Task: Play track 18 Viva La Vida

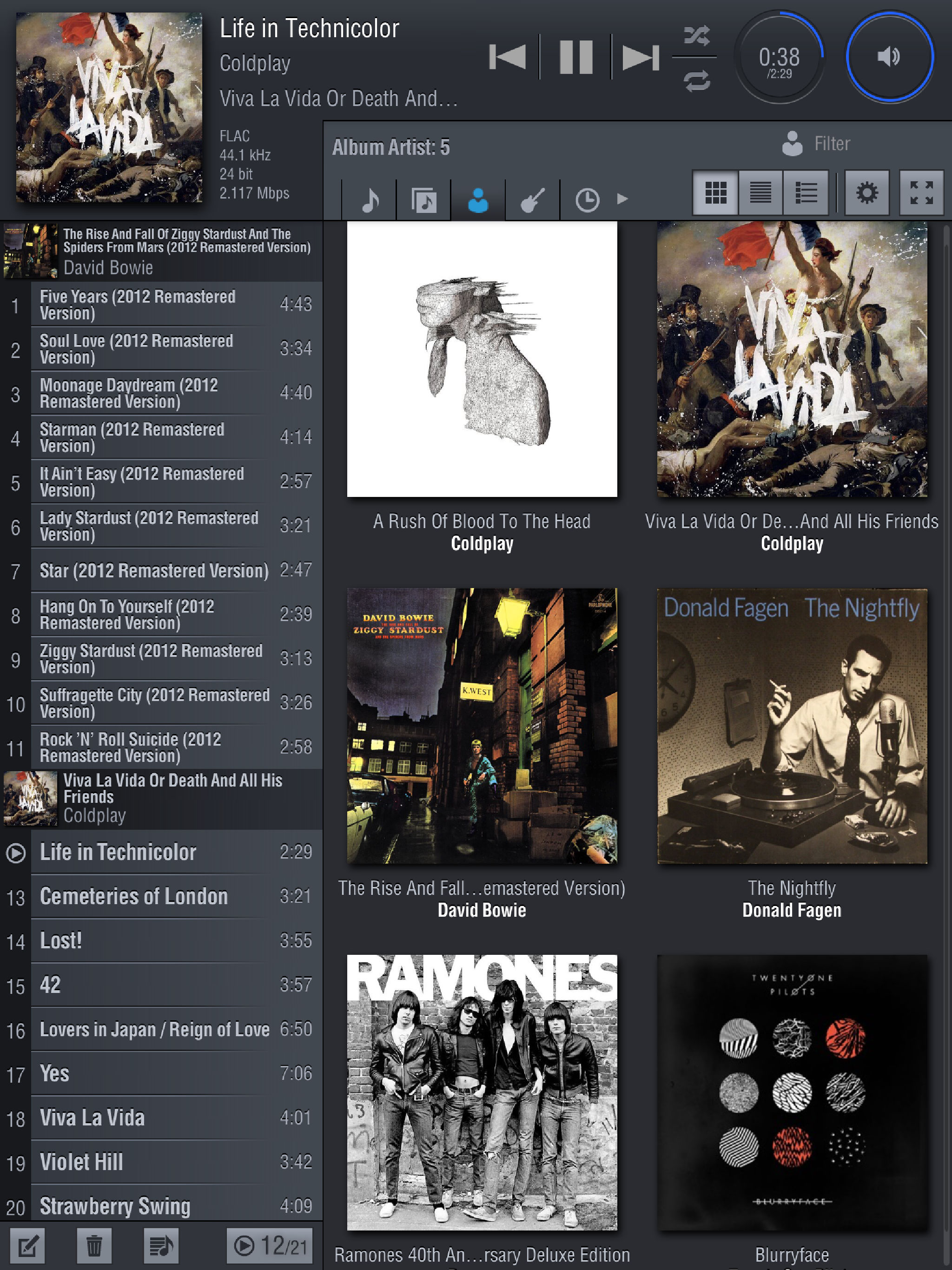Action: [x=161, y=1117]
